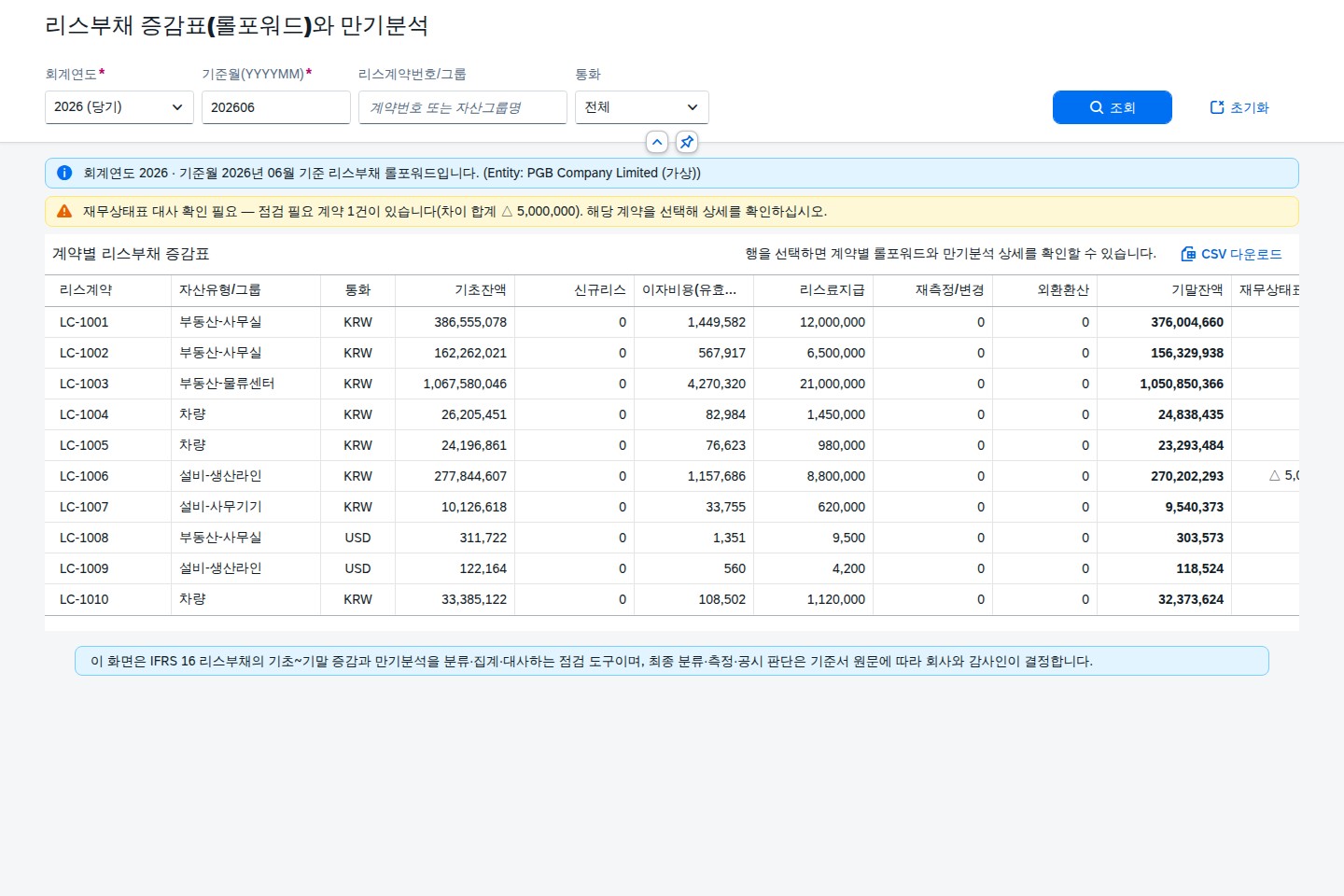Image resolution: width=1344 pixels, height=896 pixels.
Task: Pin the filter header bar
Action: point(687,142)
